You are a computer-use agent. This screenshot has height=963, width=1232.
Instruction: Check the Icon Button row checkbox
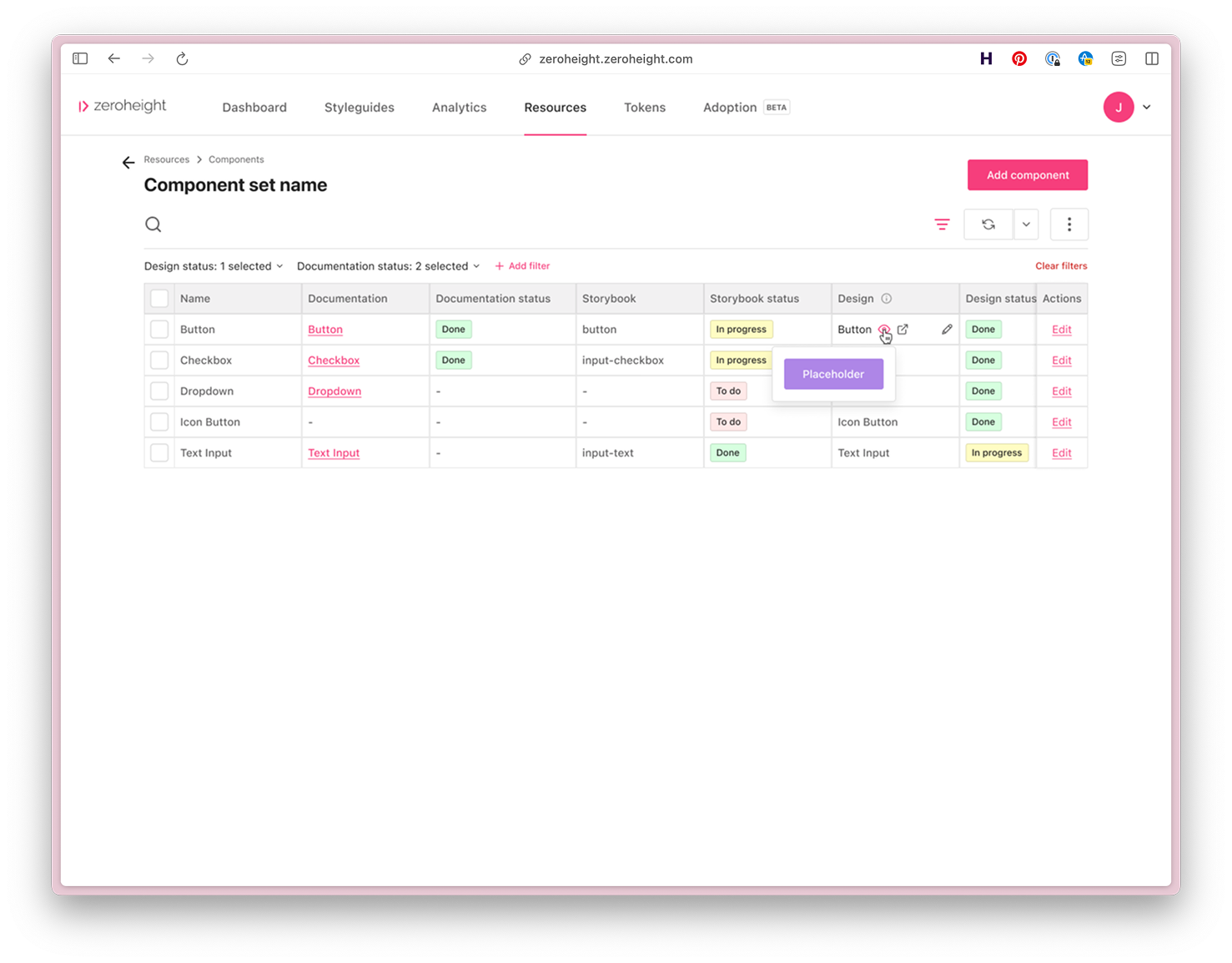pos(159,421)
